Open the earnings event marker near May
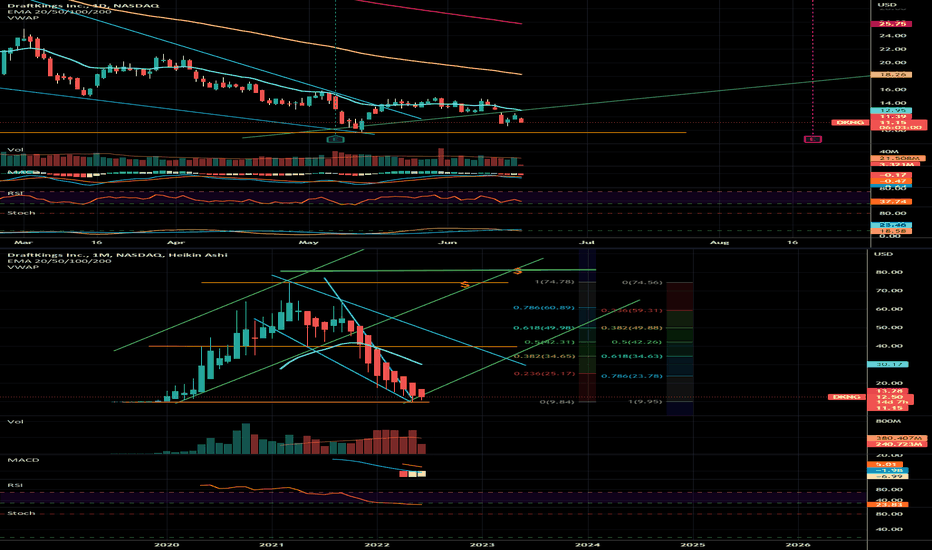This screenshot has width=932, height=550. click(335, 139)
